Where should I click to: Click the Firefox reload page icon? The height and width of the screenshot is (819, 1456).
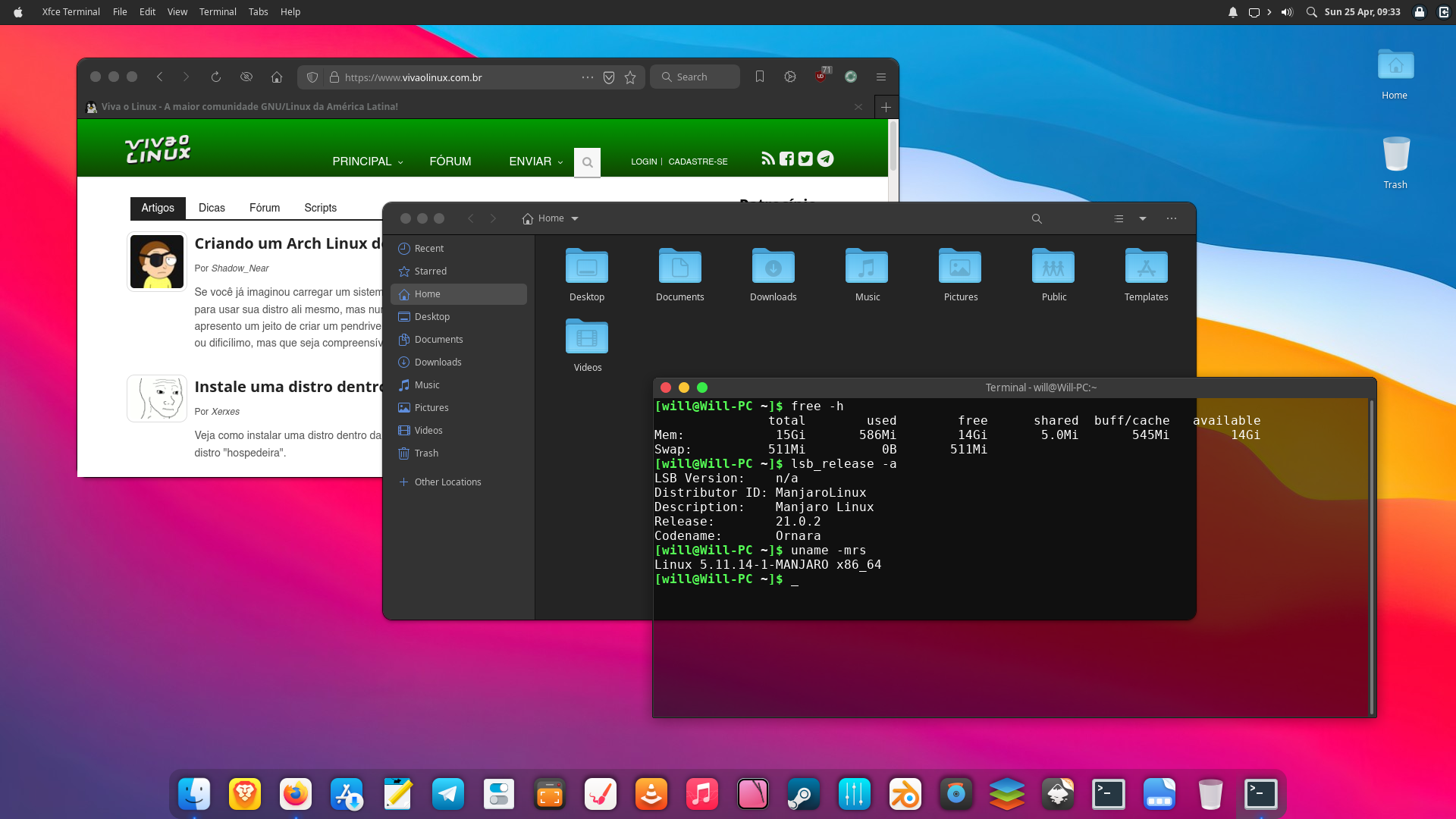click(x=216, y=77)
